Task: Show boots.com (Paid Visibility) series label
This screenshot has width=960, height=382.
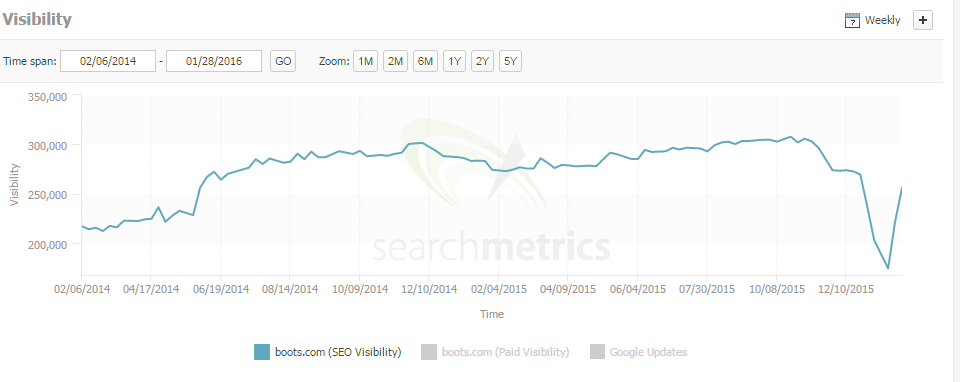Action: click(x=505, y=352)
